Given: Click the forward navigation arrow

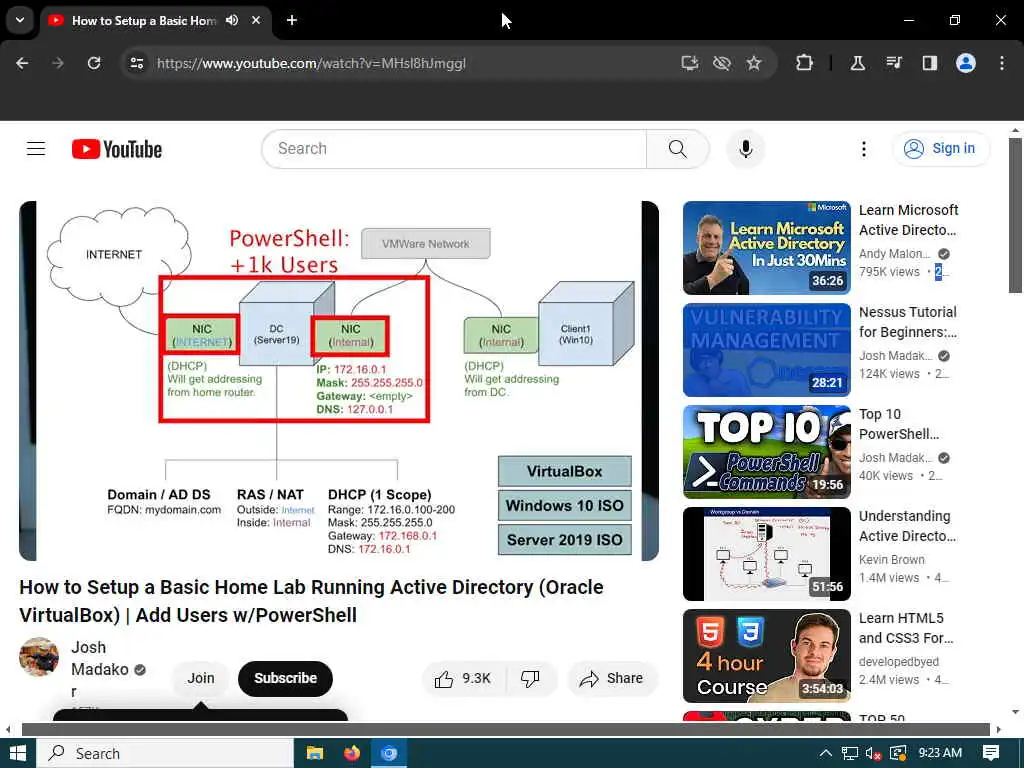Looking at the screenshot, I should [x=58, y=63].
